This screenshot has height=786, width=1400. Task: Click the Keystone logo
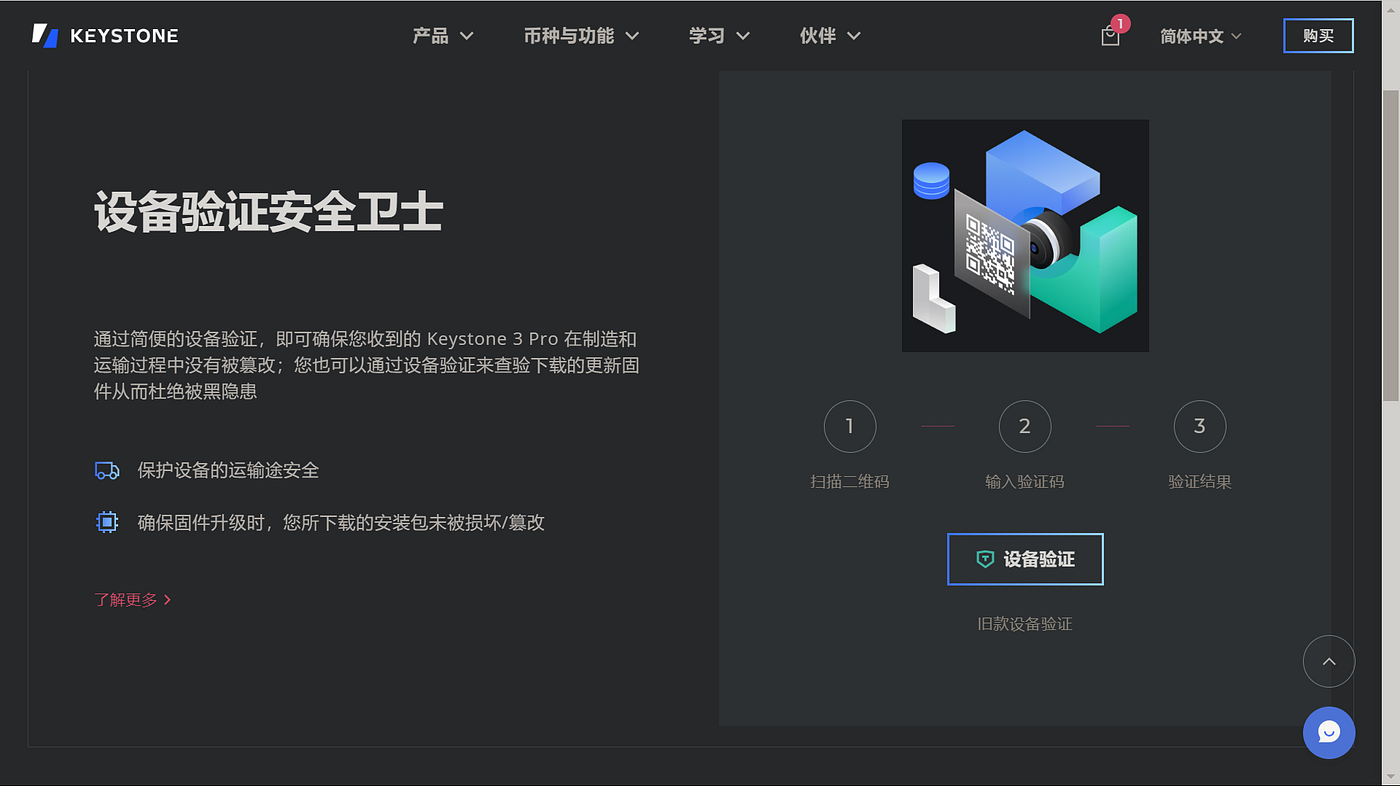[x=105, y=36]
